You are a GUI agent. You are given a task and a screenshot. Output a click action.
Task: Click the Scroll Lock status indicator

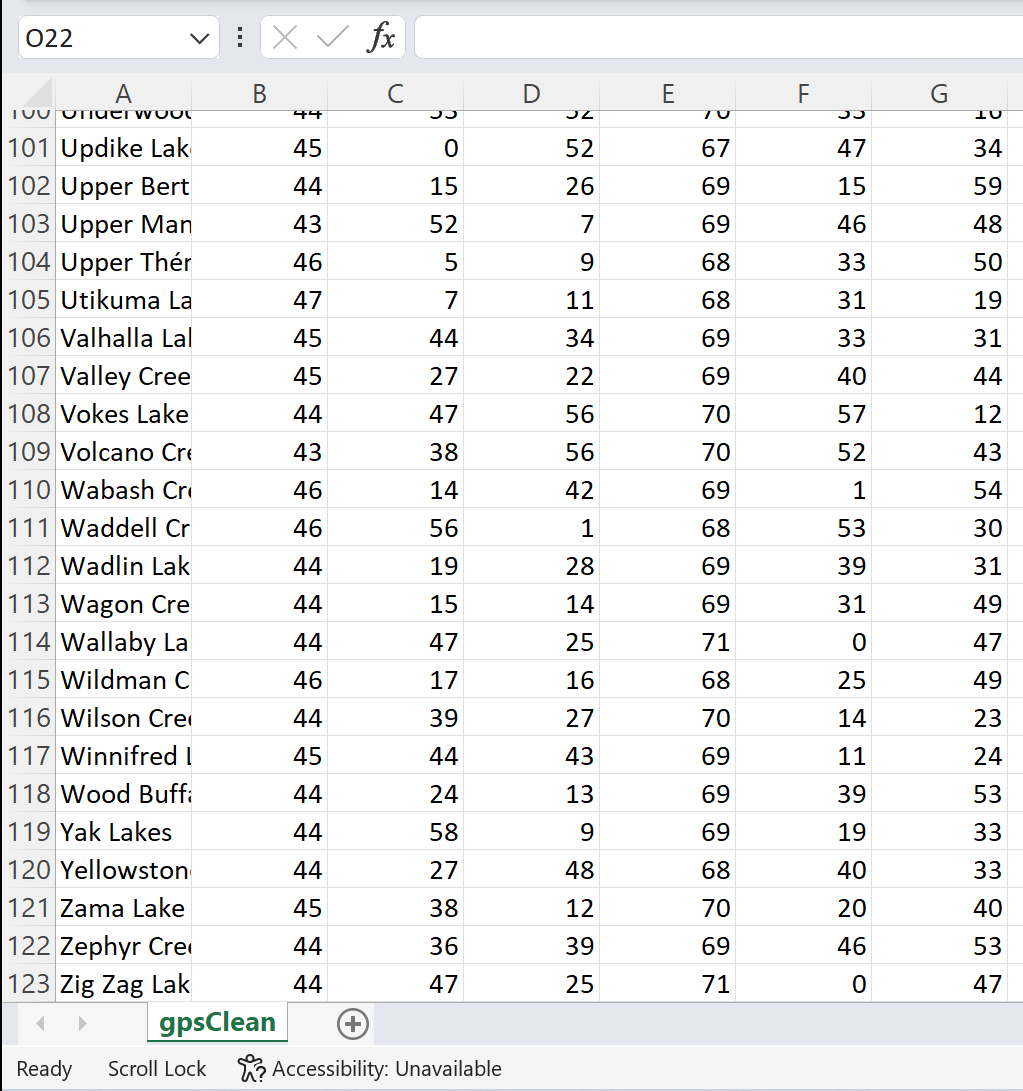click(x=157, y=1068)
